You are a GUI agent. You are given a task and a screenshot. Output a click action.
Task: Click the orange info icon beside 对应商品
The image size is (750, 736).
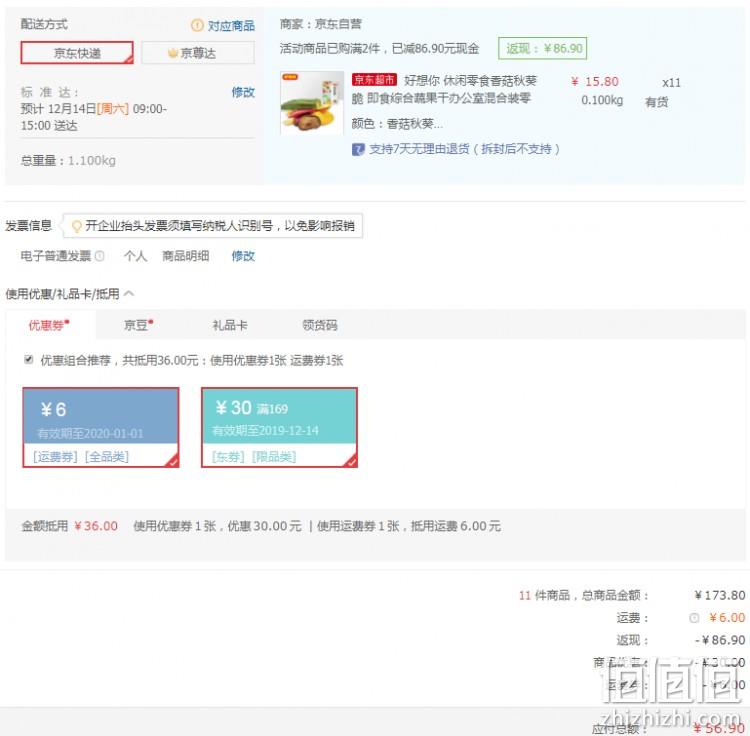197,25
